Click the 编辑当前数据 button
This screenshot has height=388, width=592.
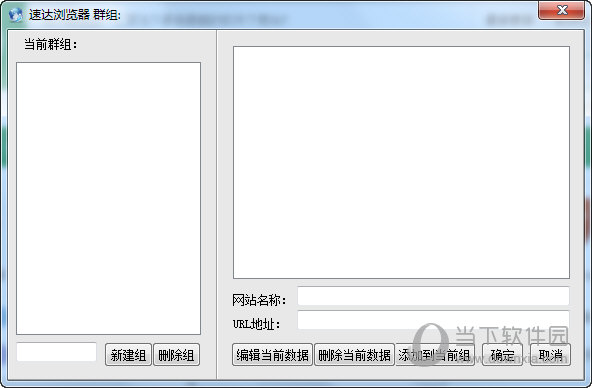(272, 355)
